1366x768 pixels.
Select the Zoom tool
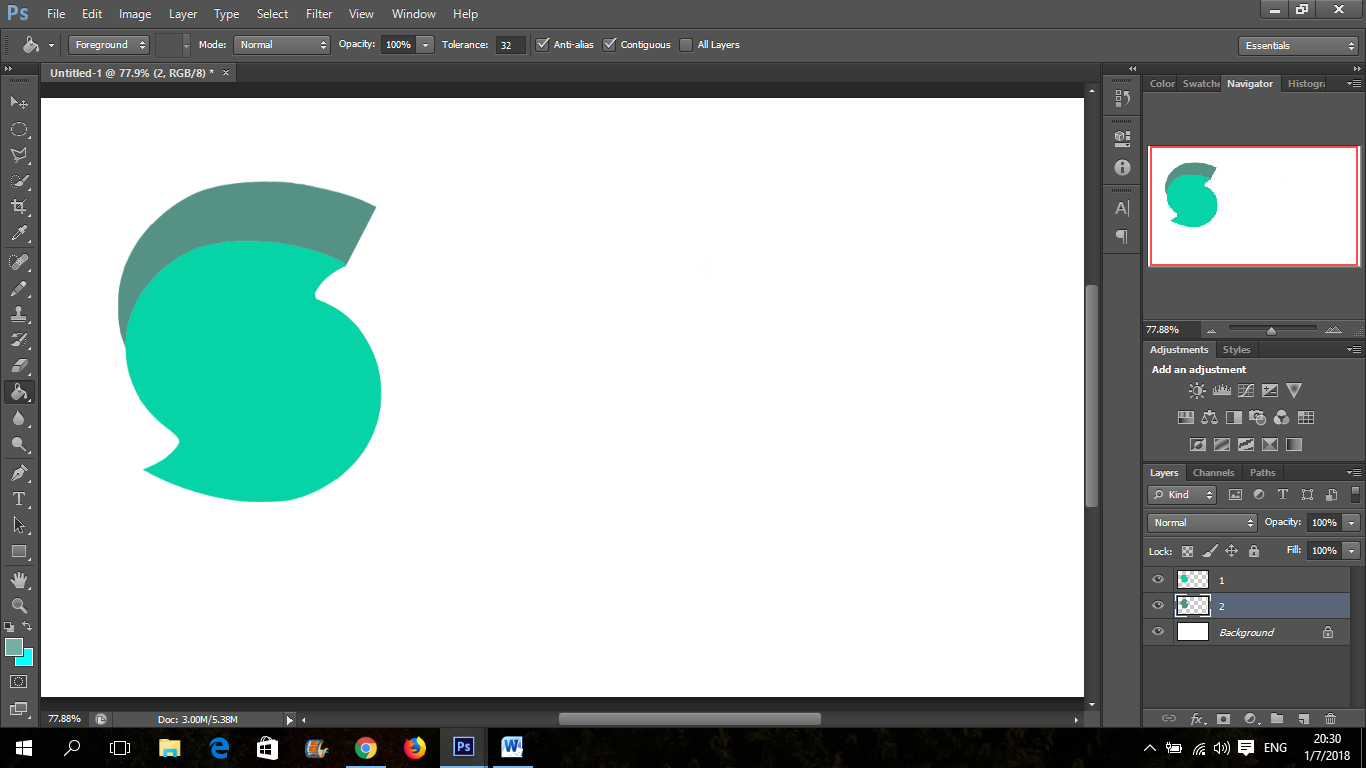(19, 605)
